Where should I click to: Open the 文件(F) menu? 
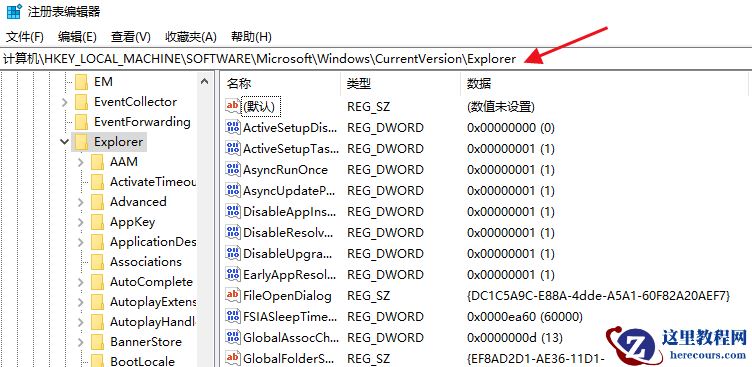[x=24, y=37]
